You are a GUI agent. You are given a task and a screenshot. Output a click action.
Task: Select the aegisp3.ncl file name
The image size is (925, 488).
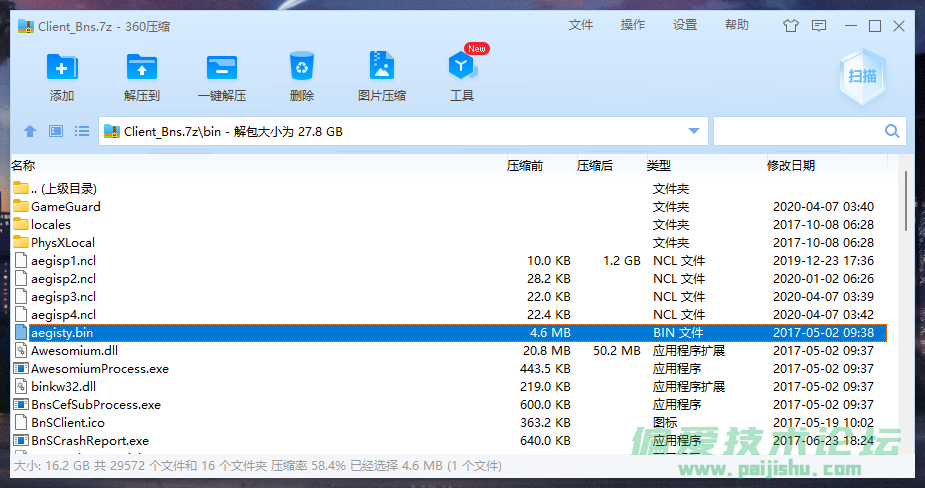64,296
